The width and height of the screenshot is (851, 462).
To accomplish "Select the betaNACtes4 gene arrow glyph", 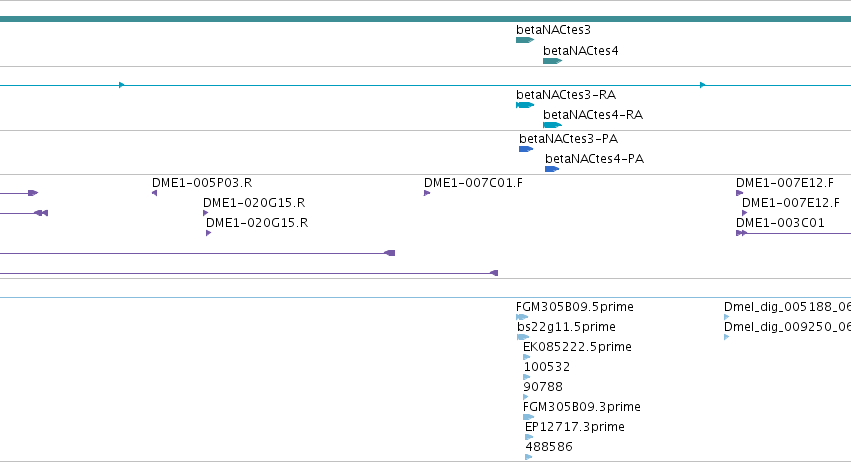I will [x=552, y=61].
